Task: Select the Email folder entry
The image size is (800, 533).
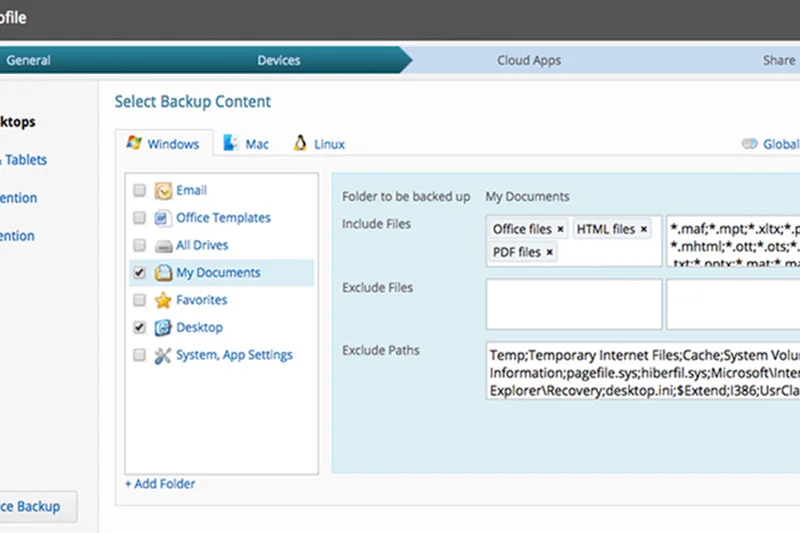Action: 191,191
